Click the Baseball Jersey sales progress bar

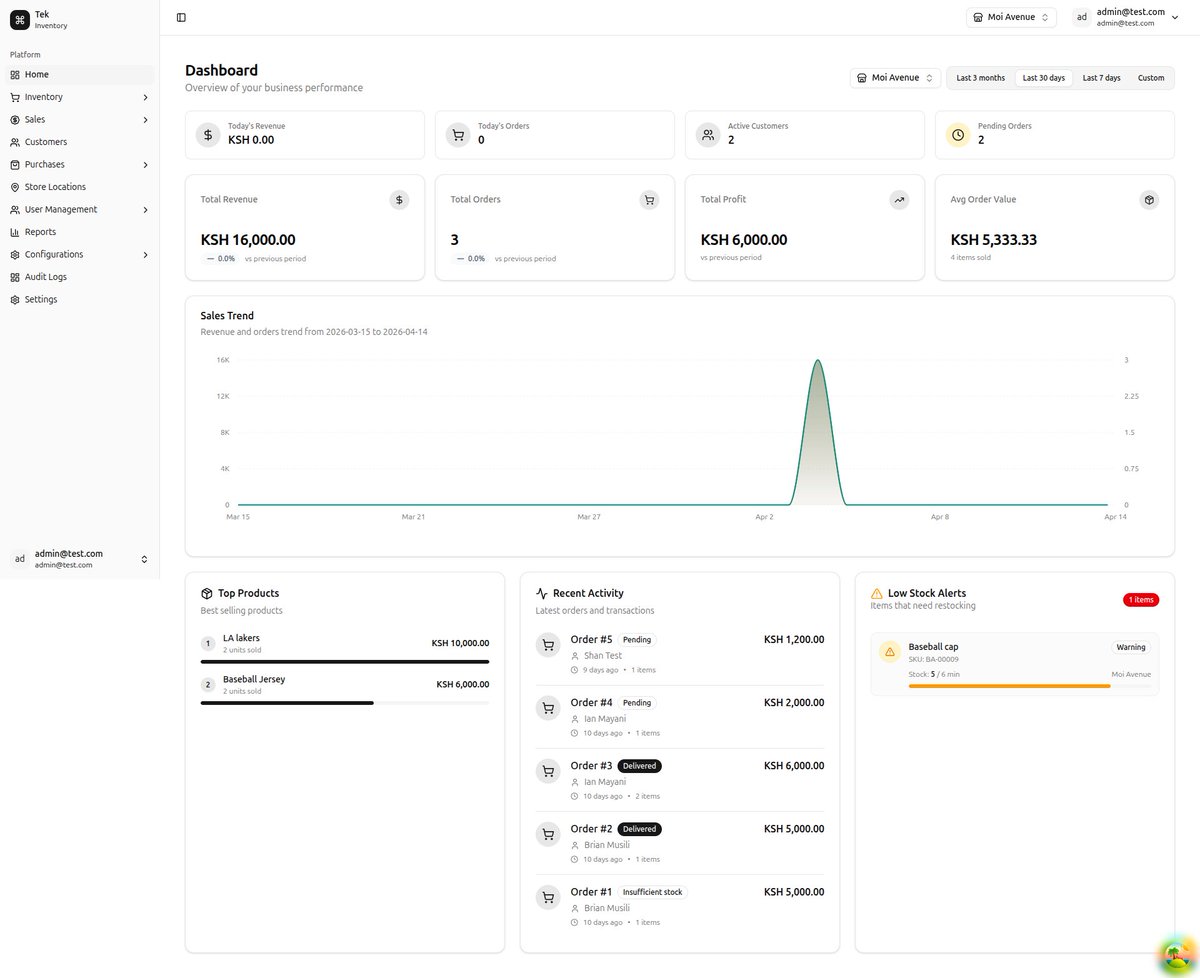345,703
